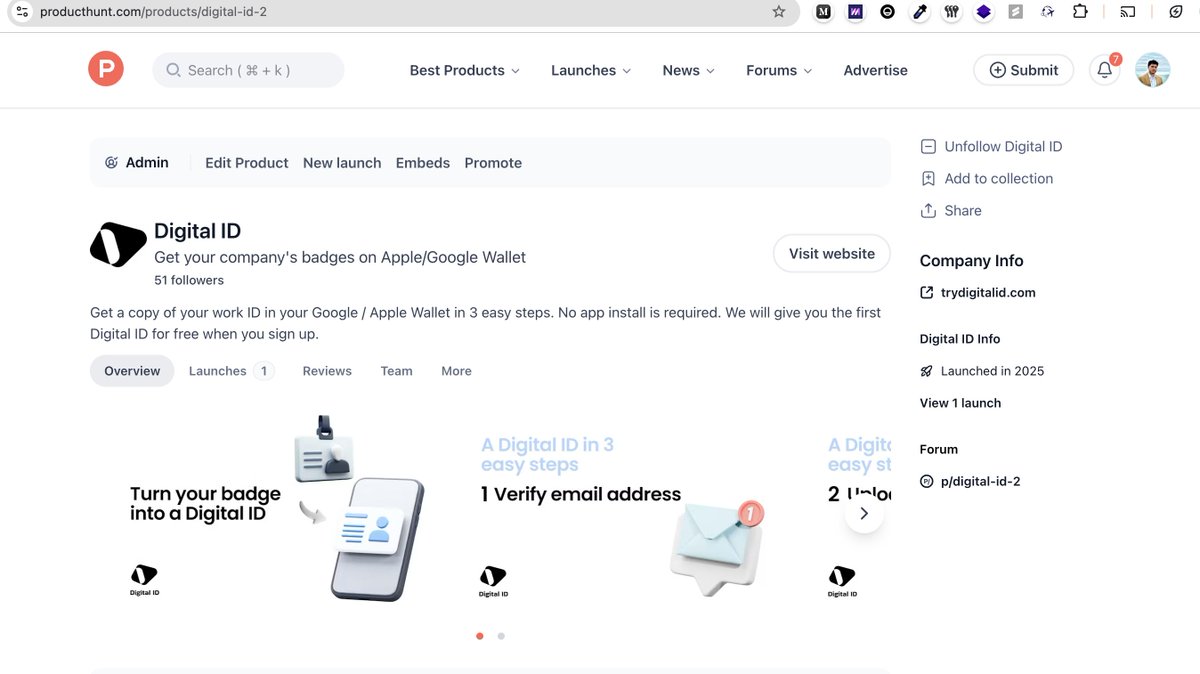Expand the Launches dropdown in navbar
The image size is (1200, 674).
591,70
